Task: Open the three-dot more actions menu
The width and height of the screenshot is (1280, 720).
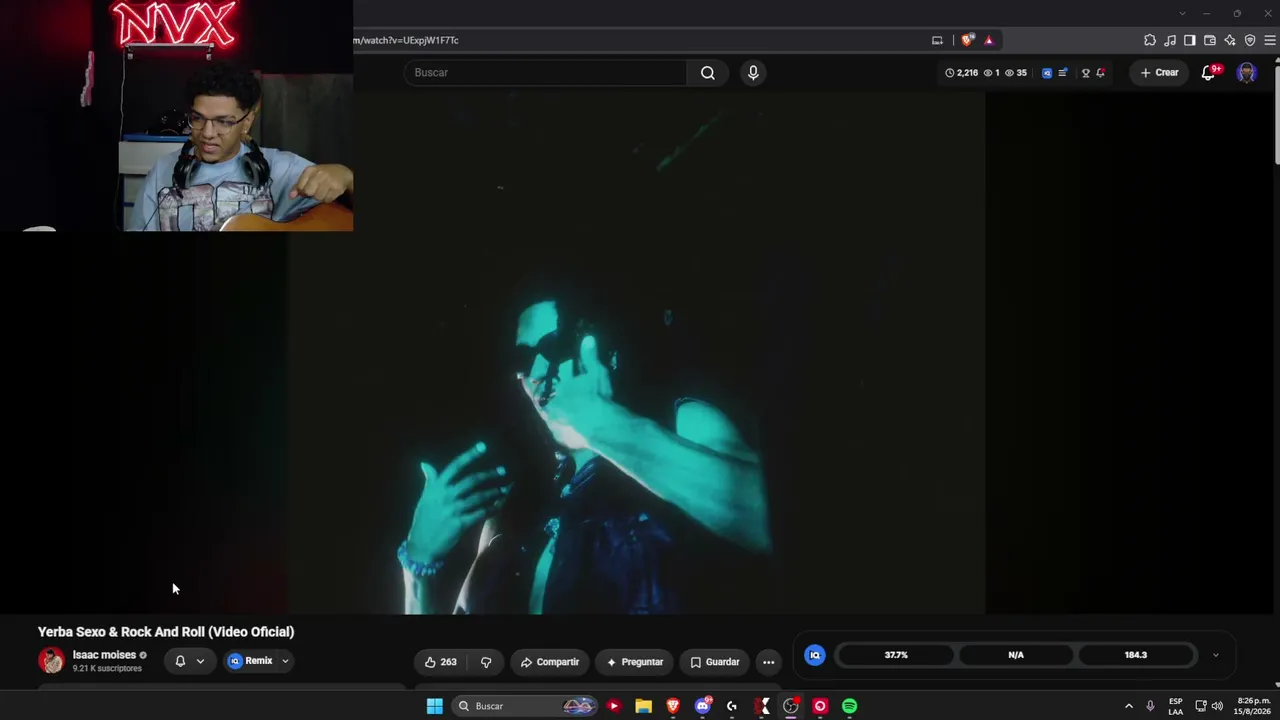Action: (x=768, y=662)
